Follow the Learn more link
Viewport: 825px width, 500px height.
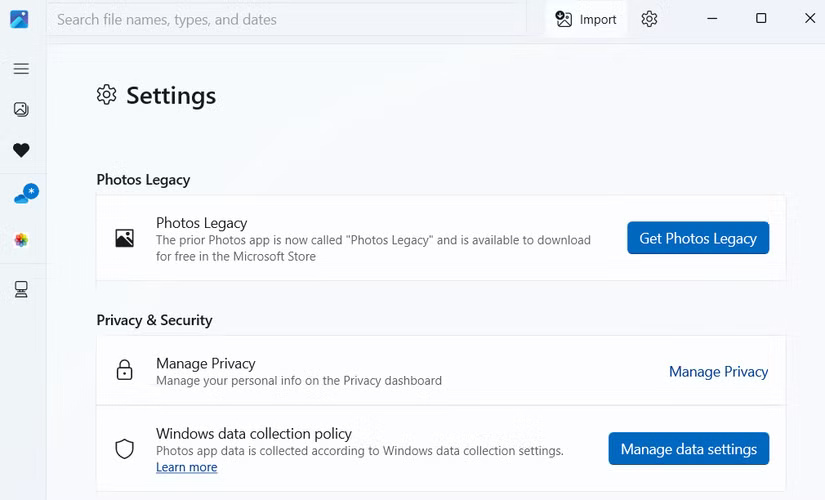tap(186, 467)
